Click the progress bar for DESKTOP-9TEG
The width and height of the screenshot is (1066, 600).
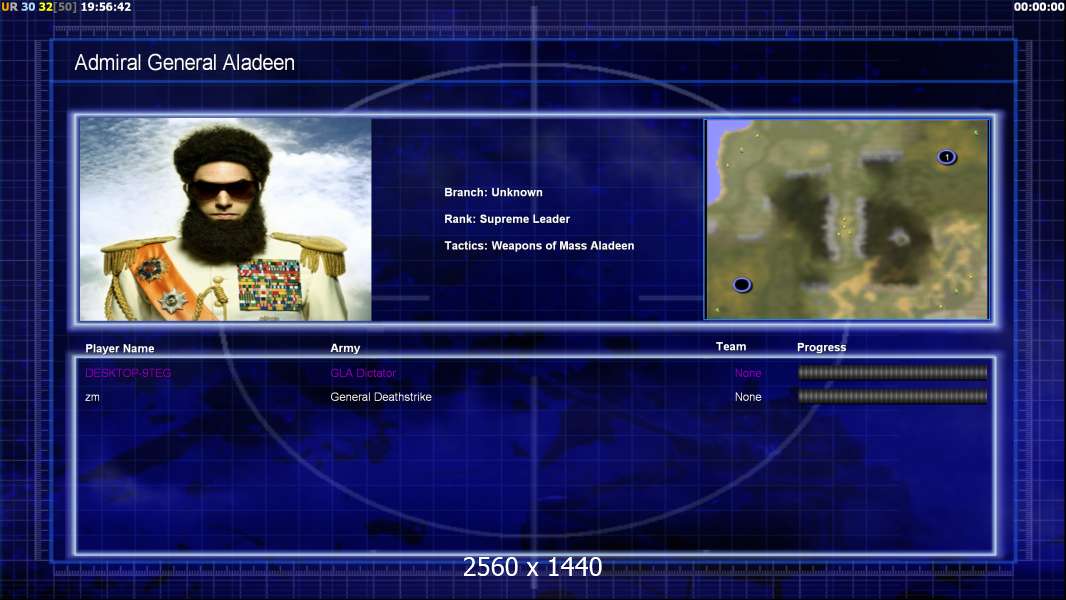892,372
